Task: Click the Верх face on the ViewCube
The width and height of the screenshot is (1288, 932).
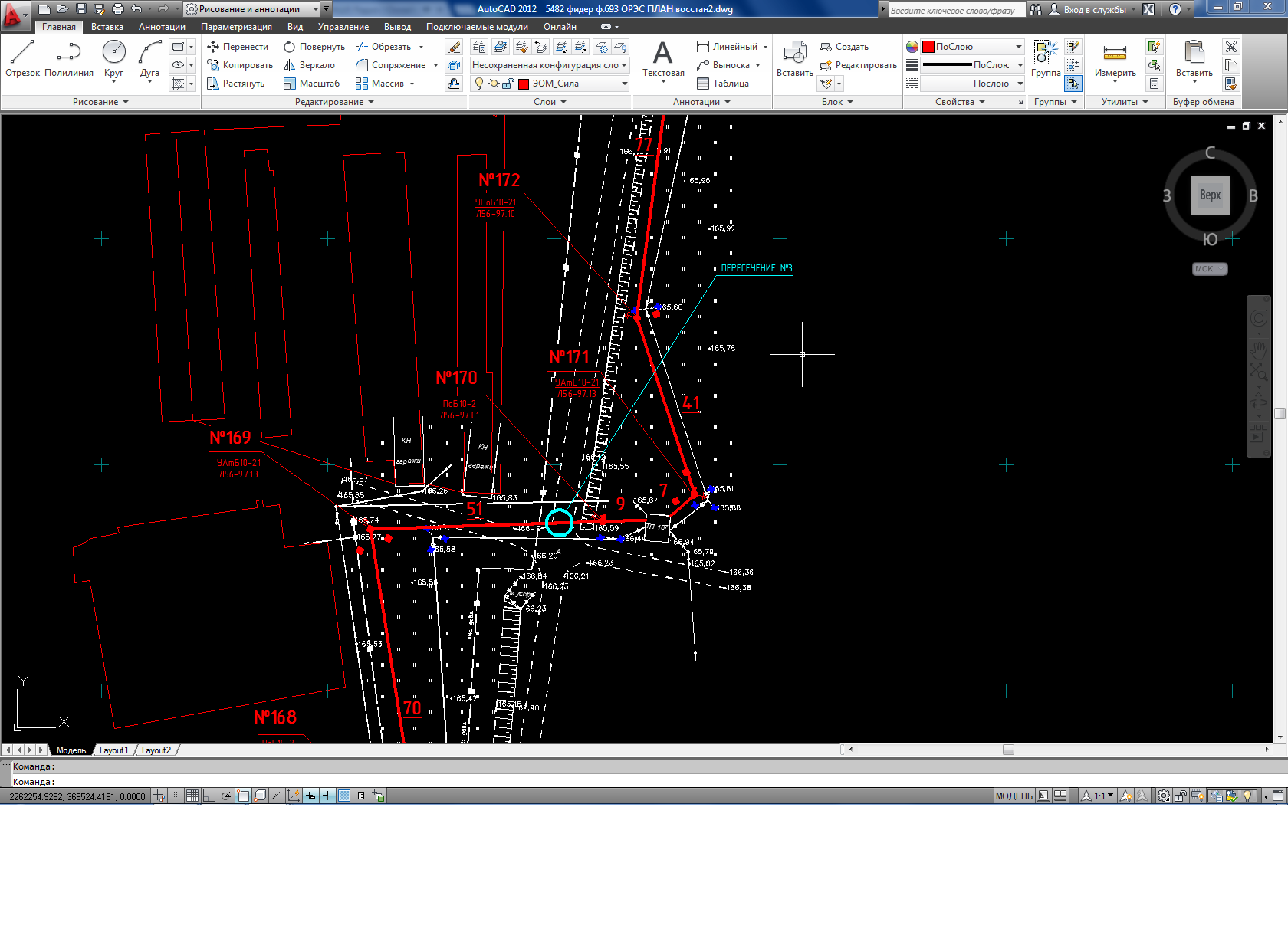Action: pos(1210,195)
